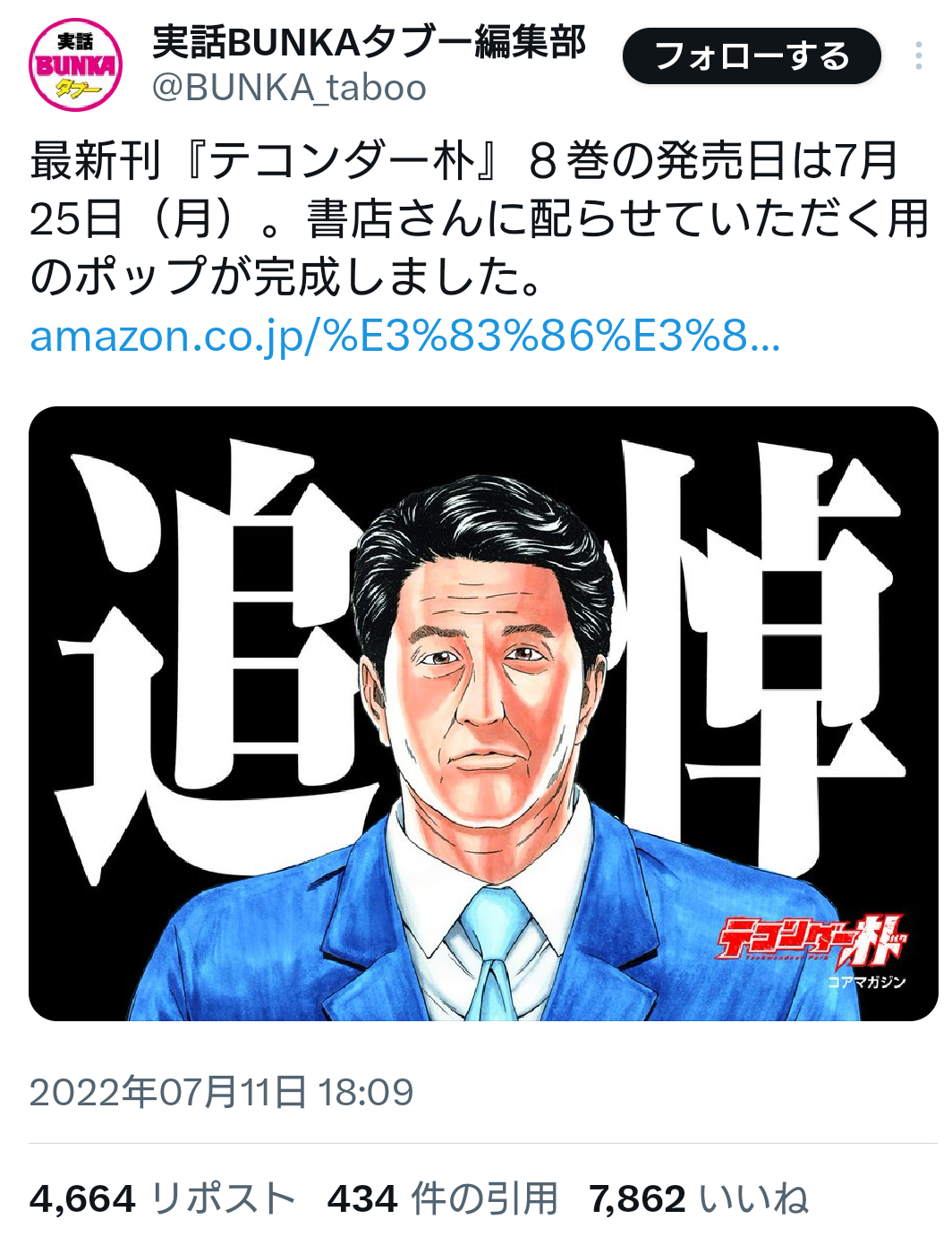
Task: Click the account name 実話BUNKAタブー編集部
Action: pyautogui.click(x=369, y=41)
